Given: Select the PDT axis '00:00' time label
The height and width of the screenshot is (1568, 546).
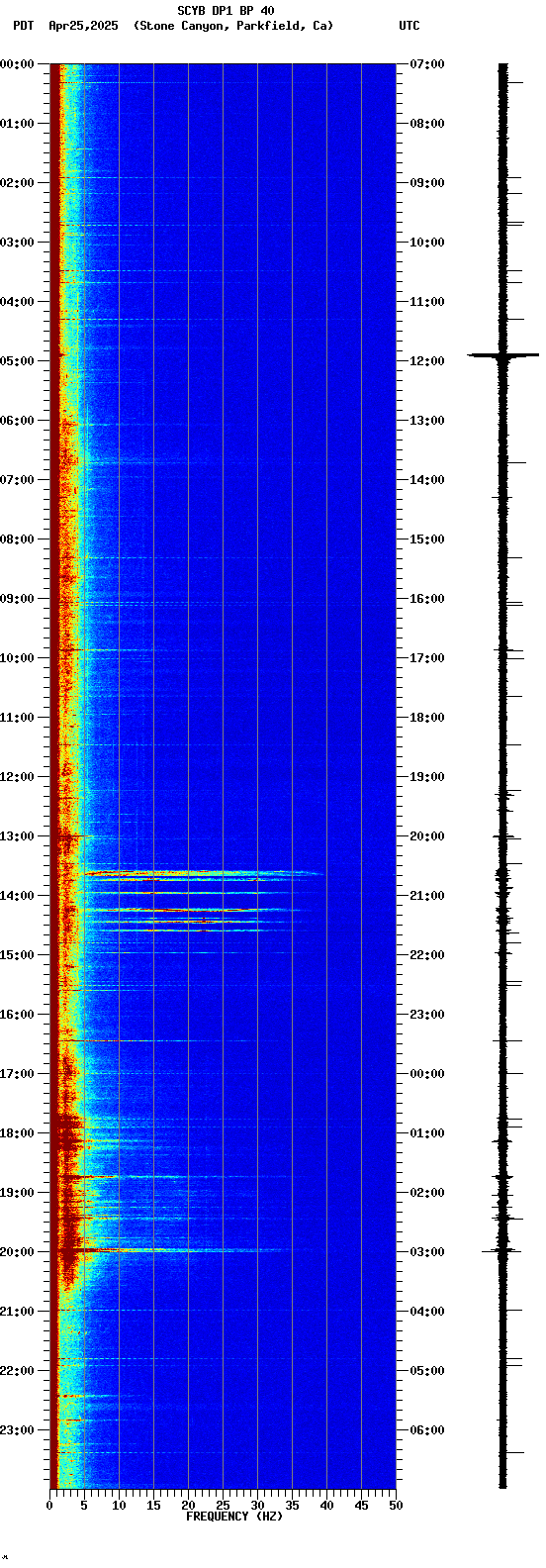Looking at the screenshot, I should pos(17,64).
